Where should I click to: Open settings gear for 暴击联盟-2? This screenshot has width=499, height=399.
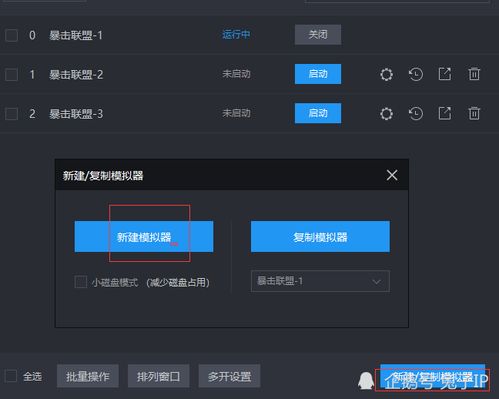386,74
